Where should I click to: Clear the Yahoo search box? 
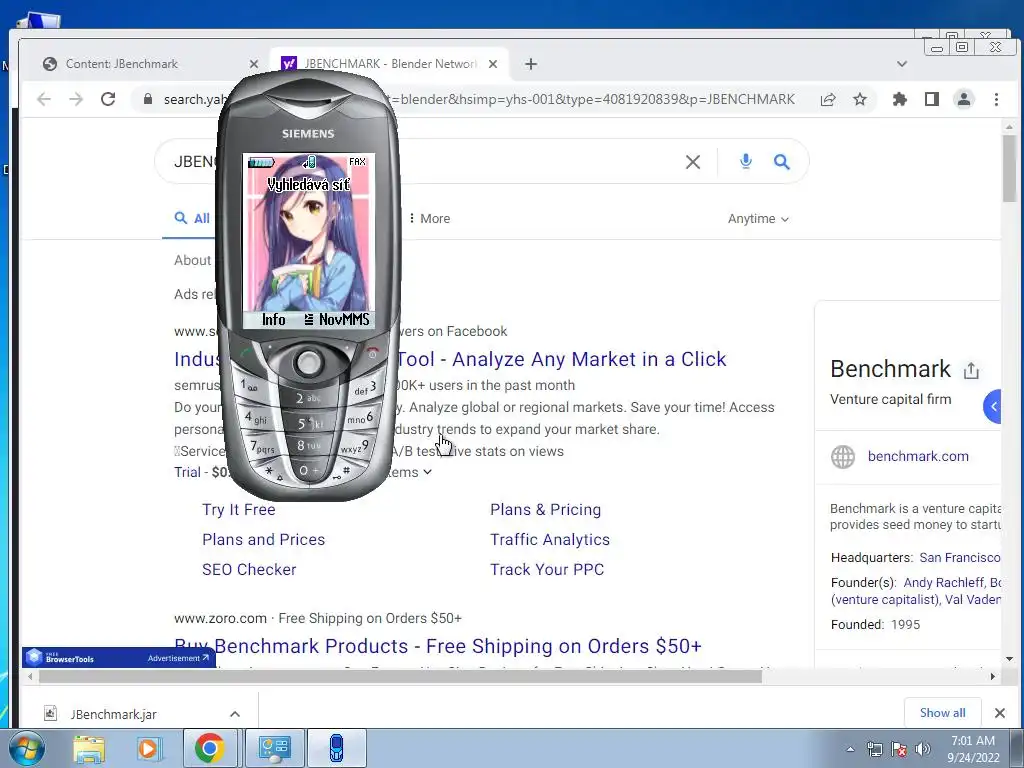tap(693, 162)
